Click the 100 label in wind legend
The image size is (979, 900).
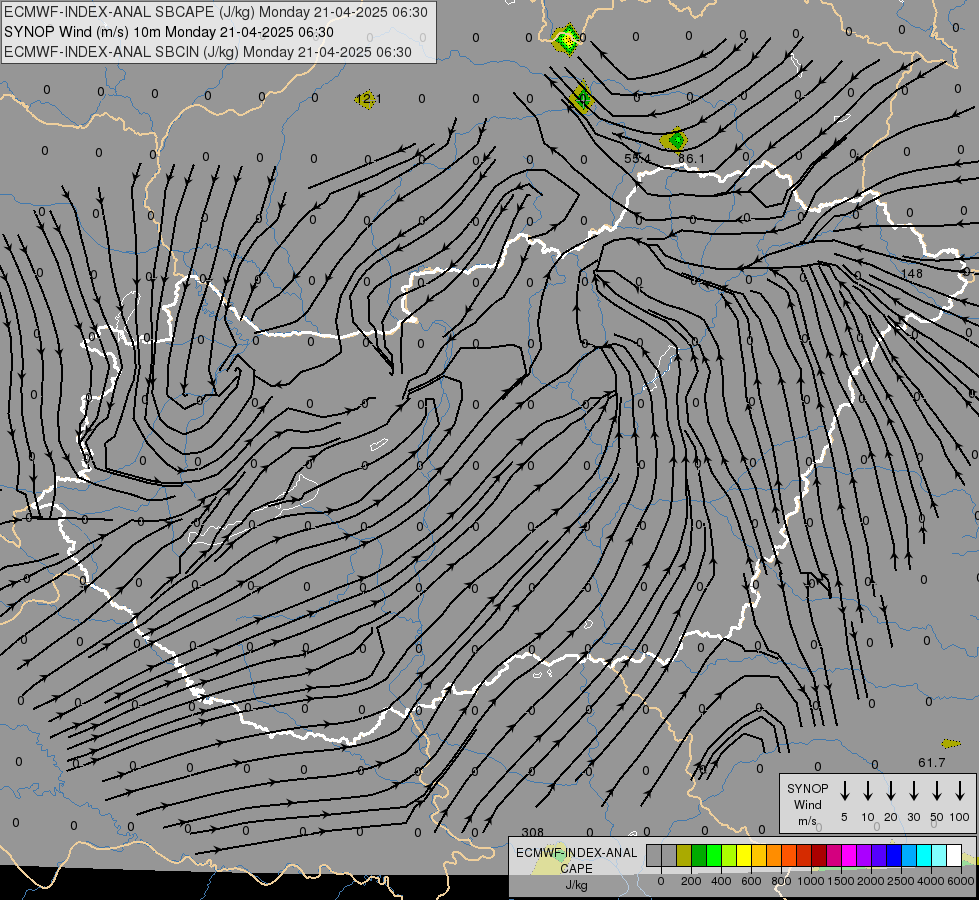coord(960,817)
